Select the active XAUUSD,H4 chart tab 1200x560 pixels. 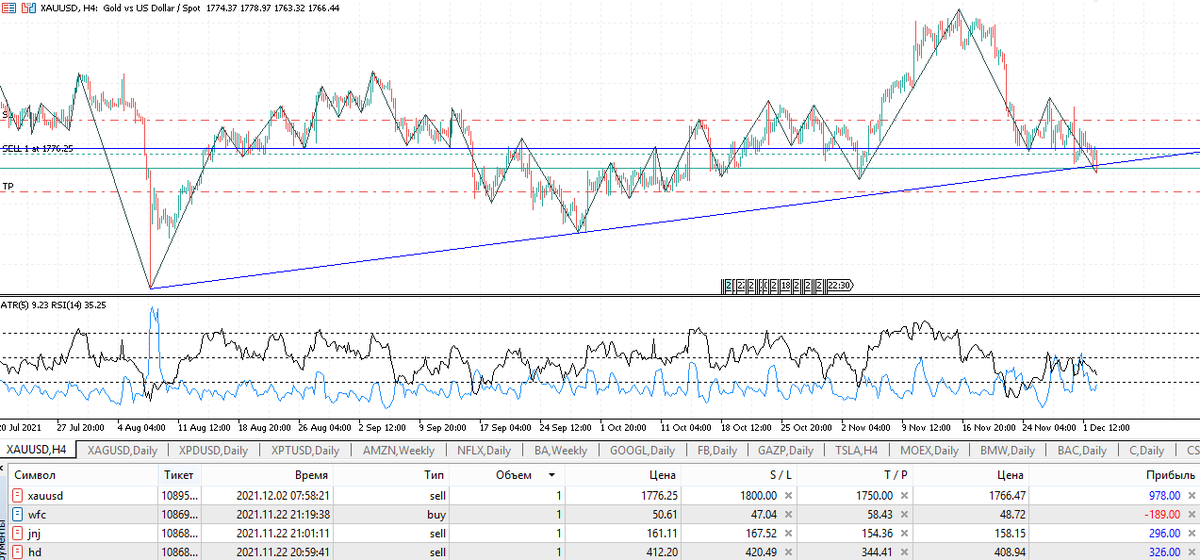coord(37,450)
